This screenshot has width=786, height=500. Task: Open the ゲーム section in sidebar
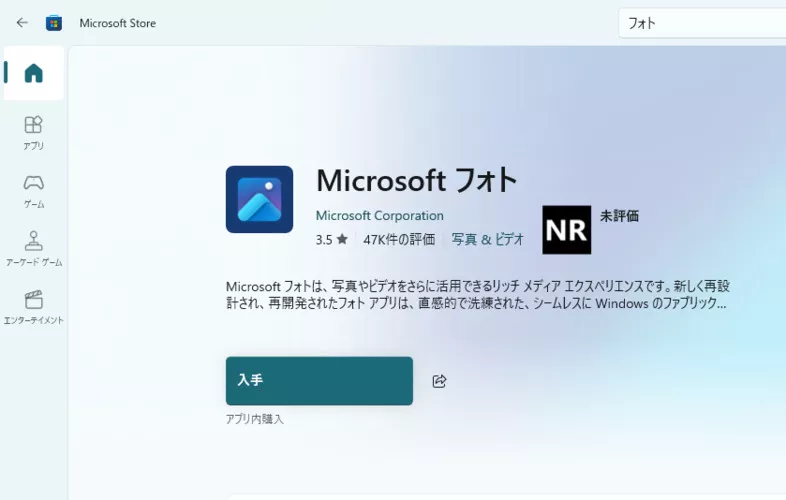[34, 192]
